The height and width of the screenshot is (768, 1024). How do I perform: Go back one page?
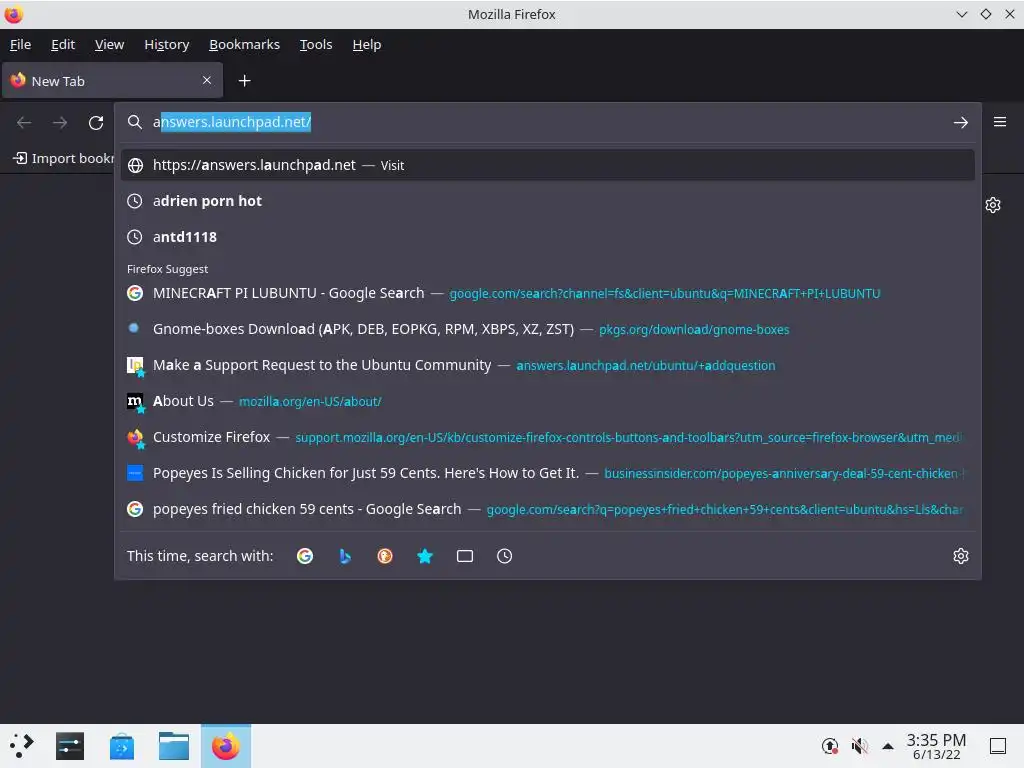pyautogui.click(x=24, y=122)
